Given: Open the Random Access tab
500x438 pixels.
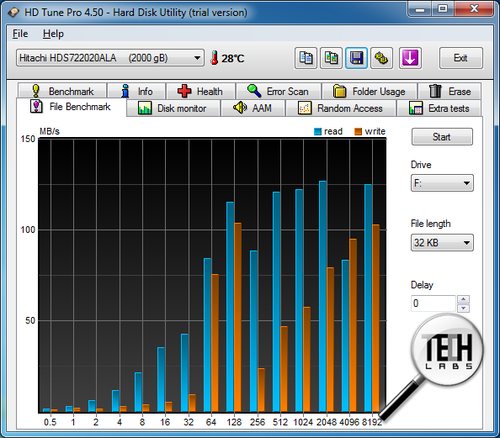Looking at the screenshot, I should click(x=341, y=108).
